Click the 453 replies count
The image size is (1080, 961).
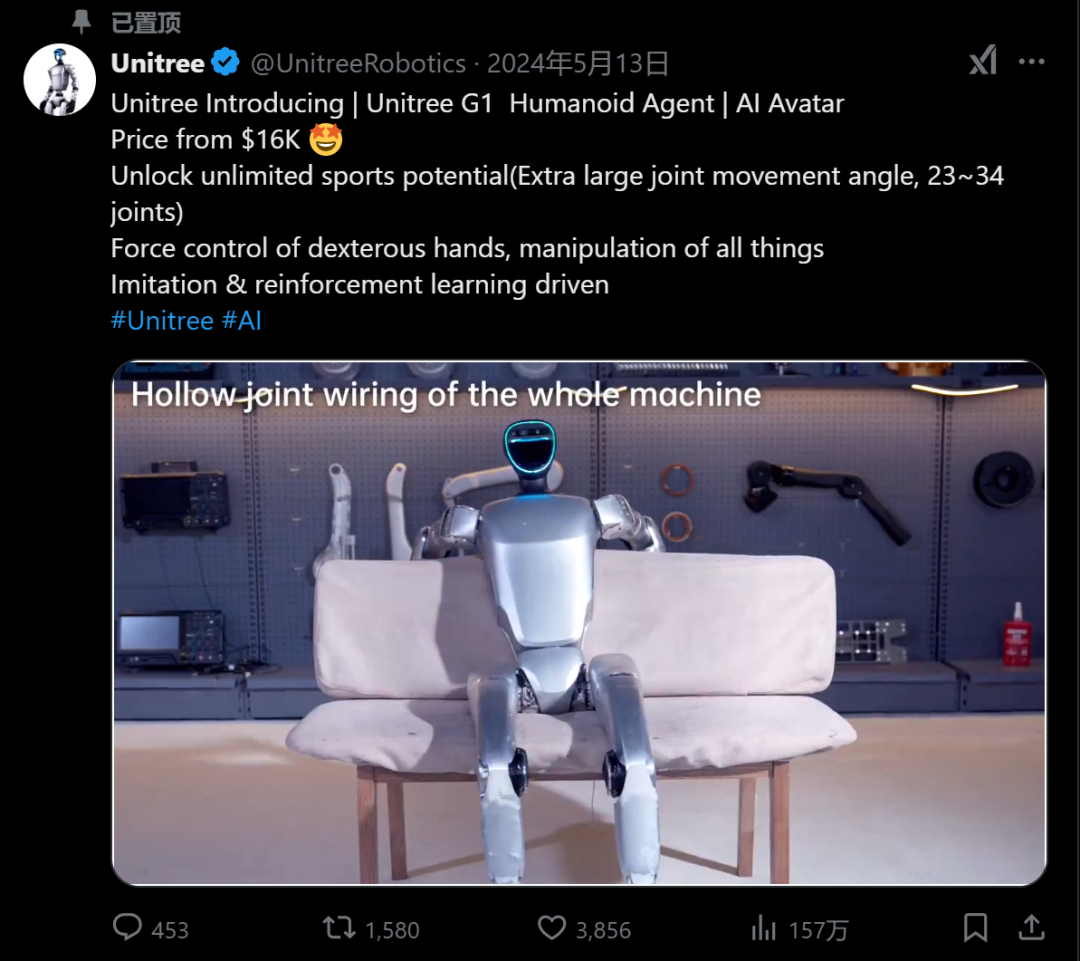pyautogui.click(x=169, y=930)
